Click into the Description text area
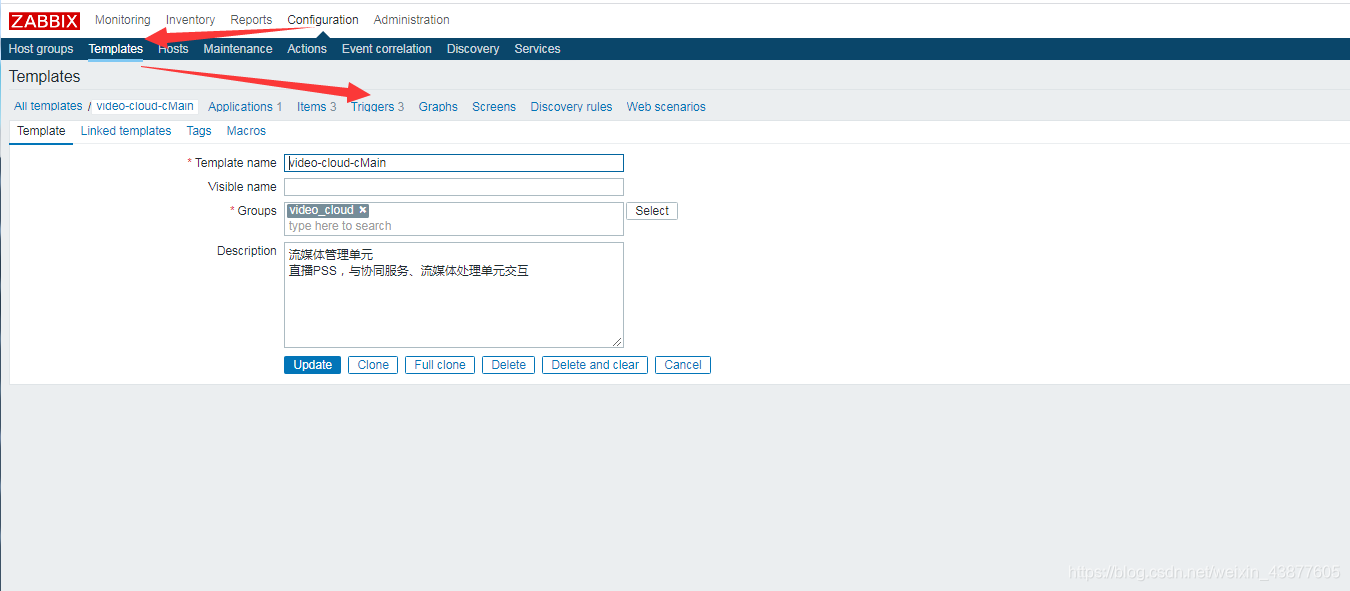The width and height of the screenshot is (1350, 591). (454, 295)
